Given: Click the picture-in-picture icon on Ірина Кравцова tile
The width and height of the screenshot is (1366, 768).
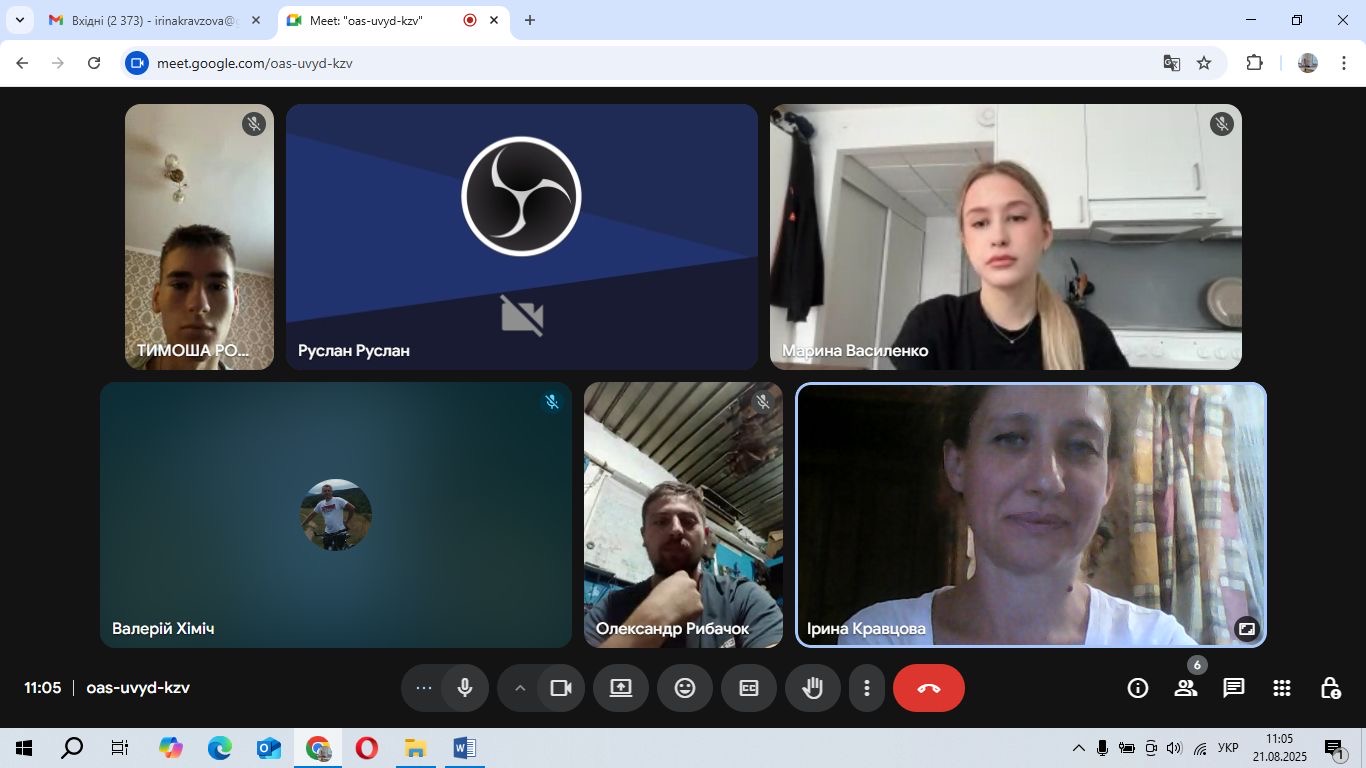Looking at the screenshot, I should [1246, 629].
